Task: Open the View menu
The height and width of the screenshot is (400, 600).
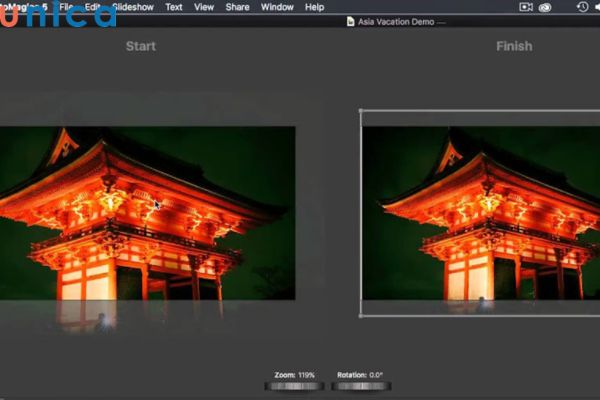Action: (204, 7)
